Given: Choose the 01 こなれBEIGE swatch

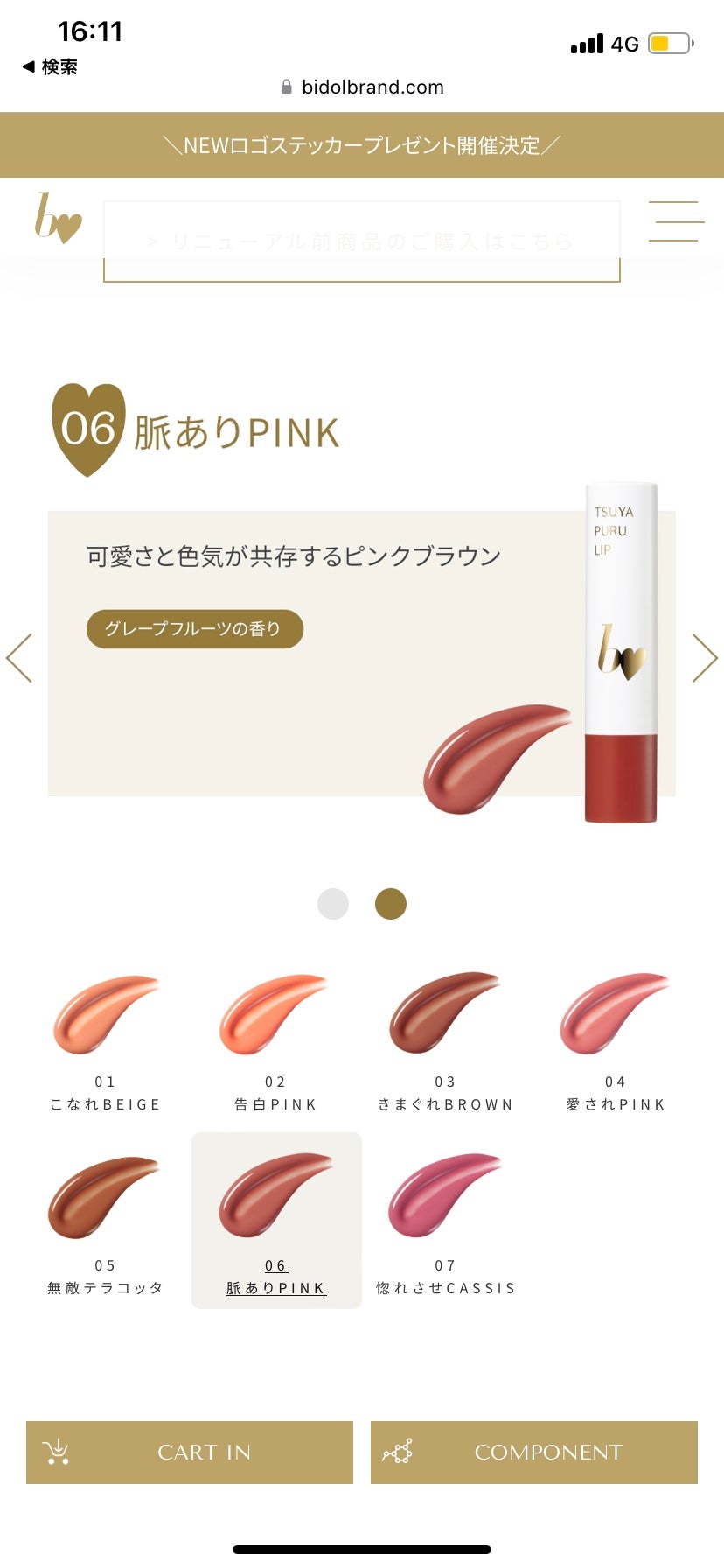Looking at the screenshot, I should click(106, 1042).
